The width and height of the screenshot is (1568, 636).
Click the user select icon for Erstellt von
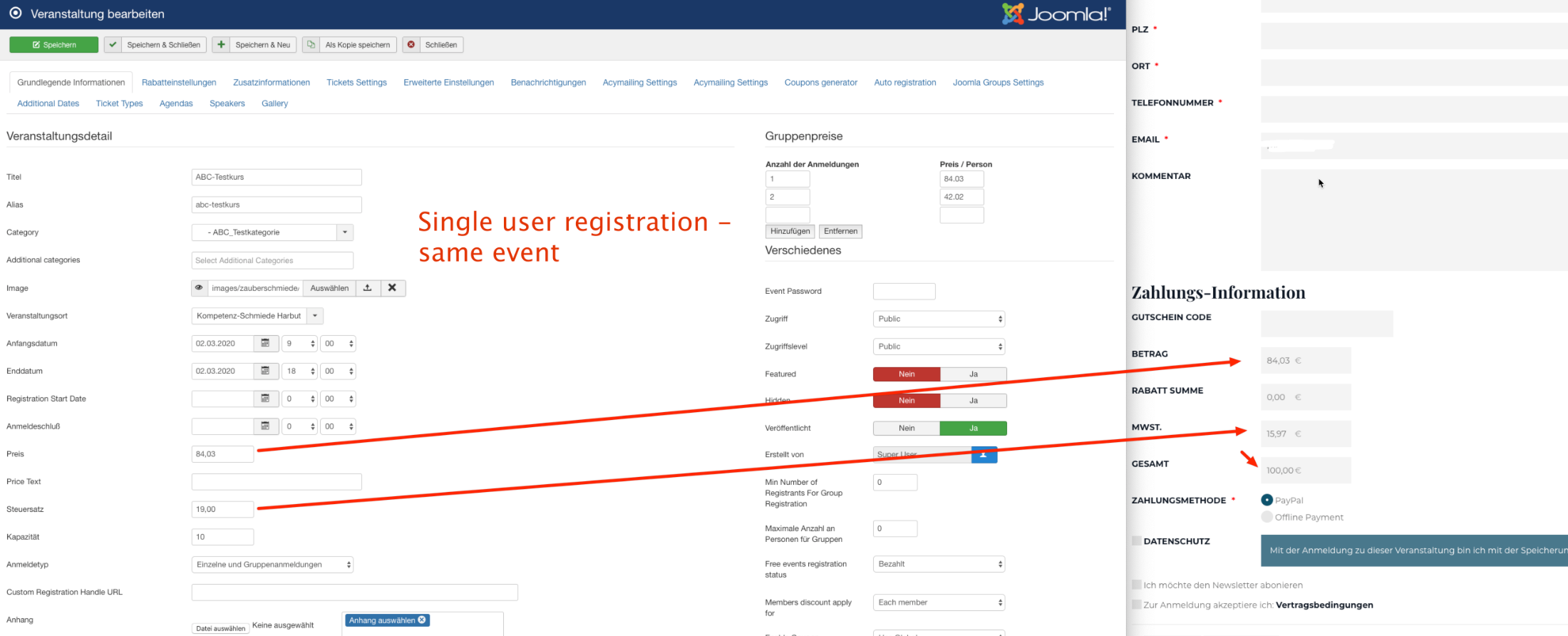click(x=984, y=455)
